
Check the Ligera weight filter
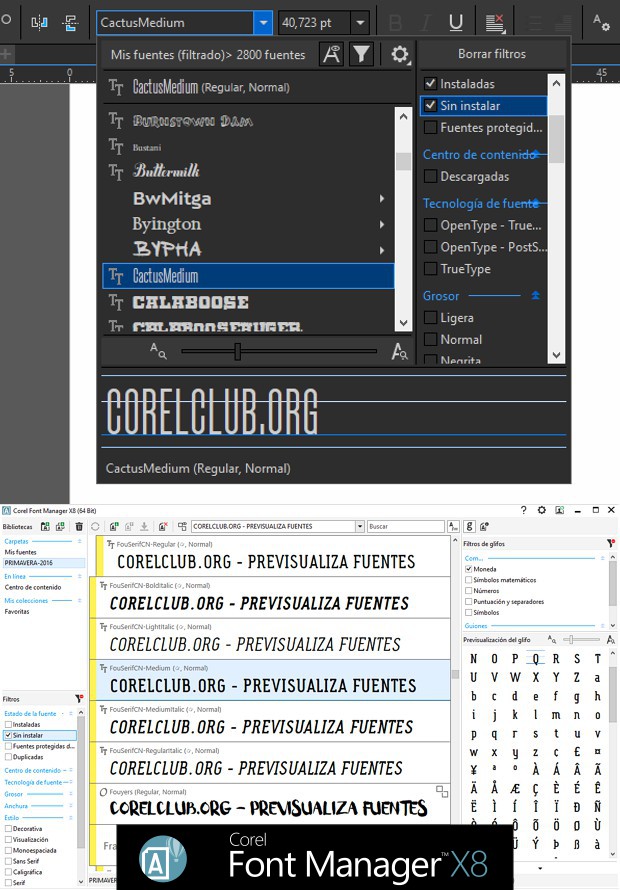(x=430, y=318)
